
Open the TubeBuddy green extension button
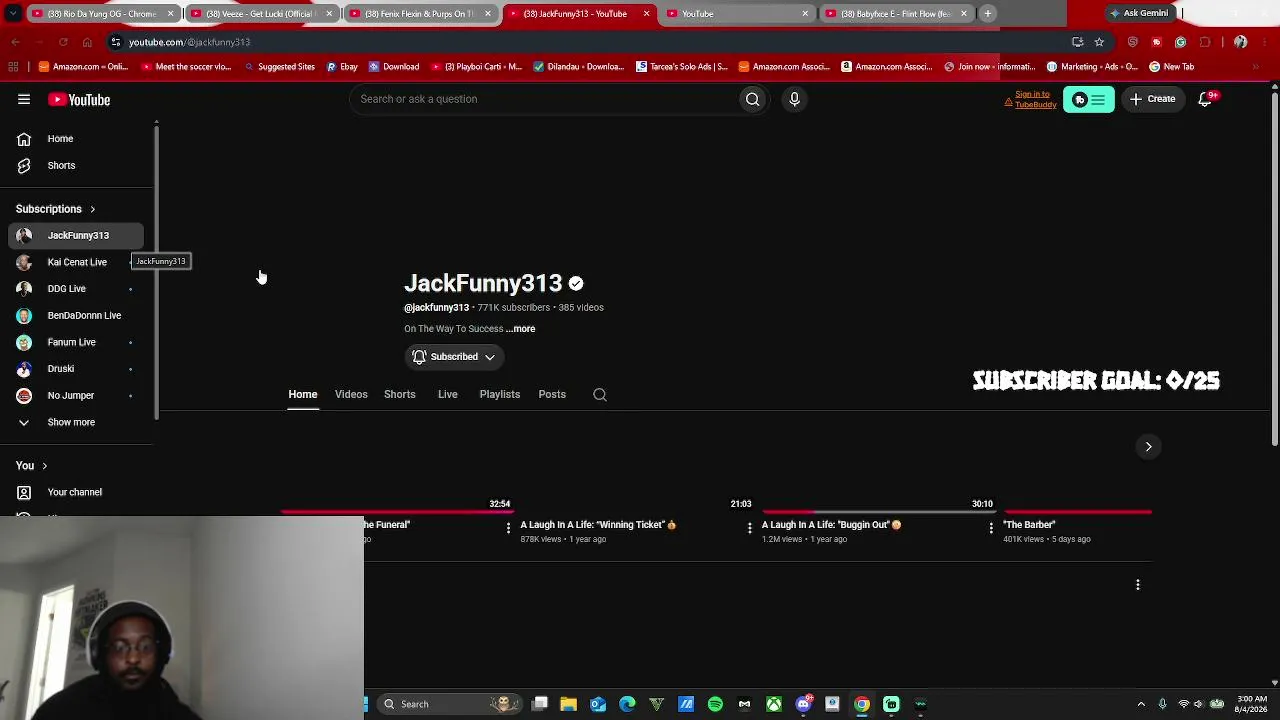pos(1088,99)
